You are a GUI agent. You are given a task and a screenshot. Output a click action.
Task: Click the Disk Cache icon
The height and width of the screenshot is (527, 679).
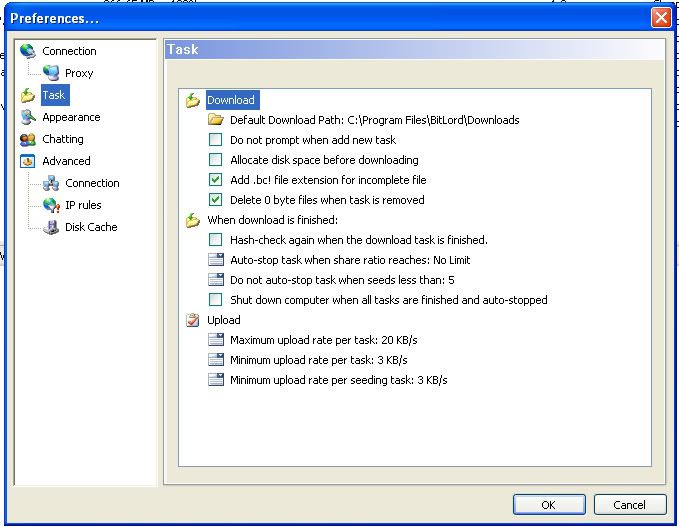coord(51,227)
